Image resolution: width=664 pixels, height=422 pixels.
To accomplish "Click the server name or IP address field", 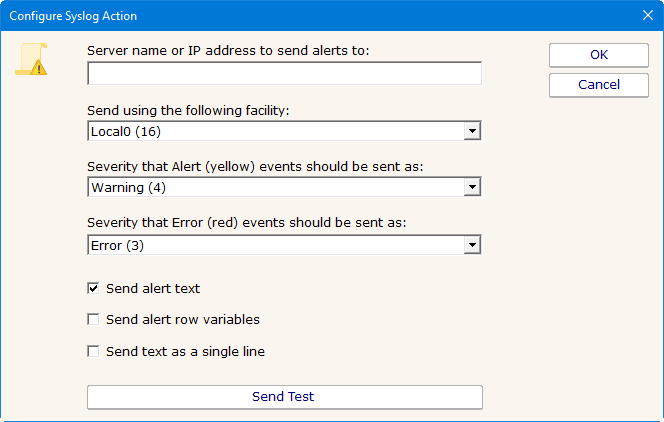I will click(x=284, y=73).
